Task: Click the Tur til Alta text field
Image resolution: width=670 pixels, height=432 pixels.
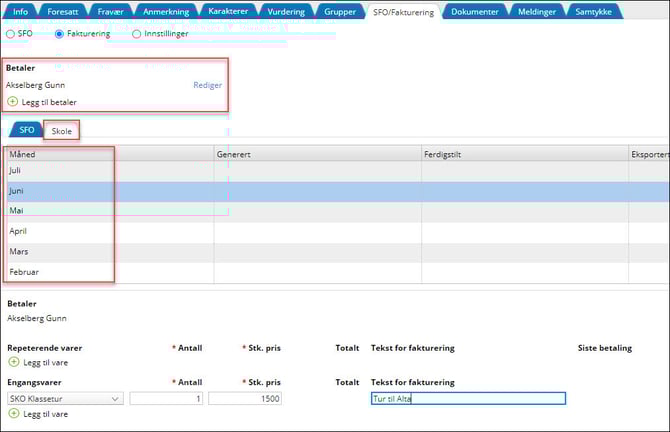Action: pyautogui.click(x=467, y=398)
